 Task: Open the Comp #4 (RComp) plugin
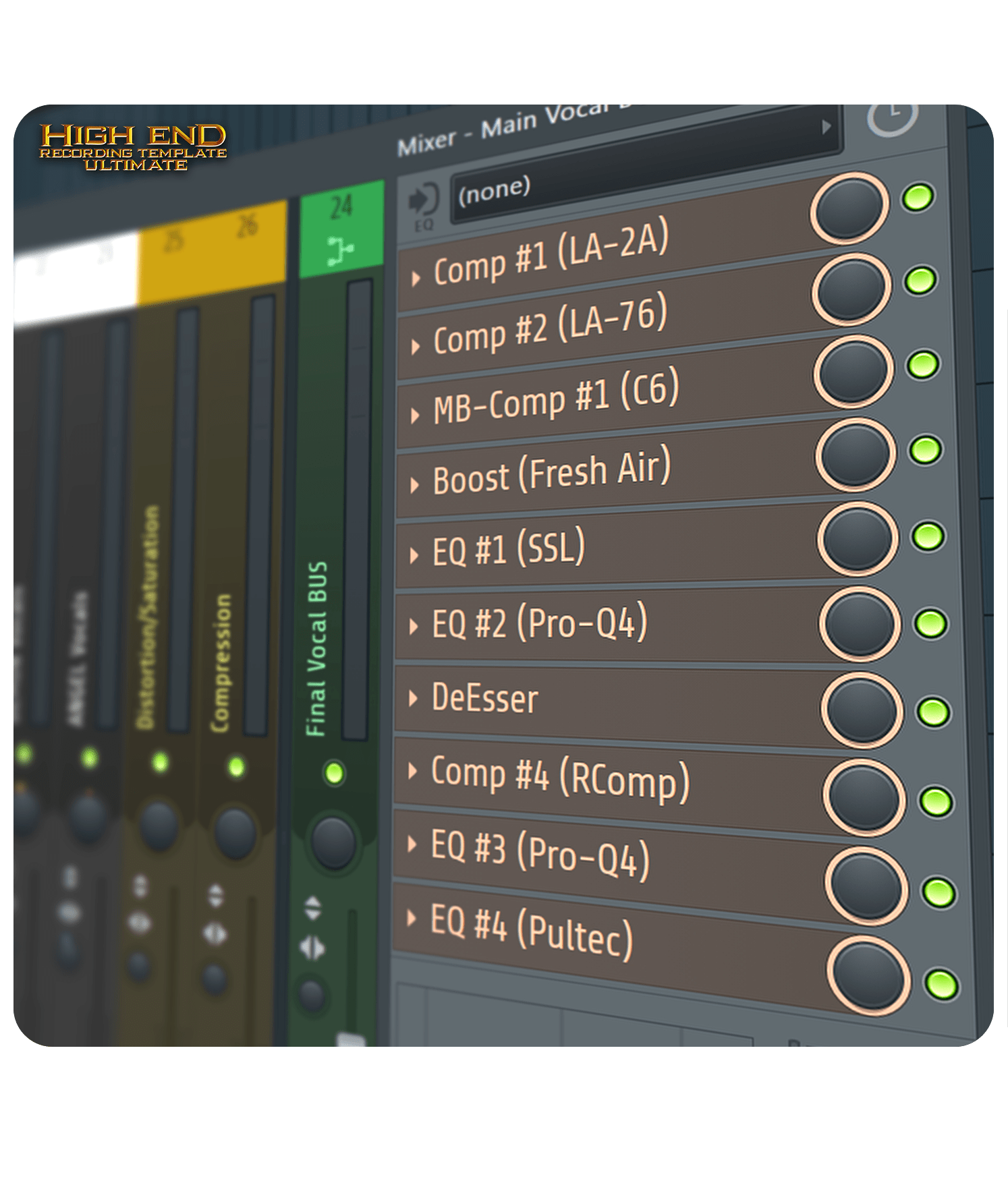(x=560, y=779)
